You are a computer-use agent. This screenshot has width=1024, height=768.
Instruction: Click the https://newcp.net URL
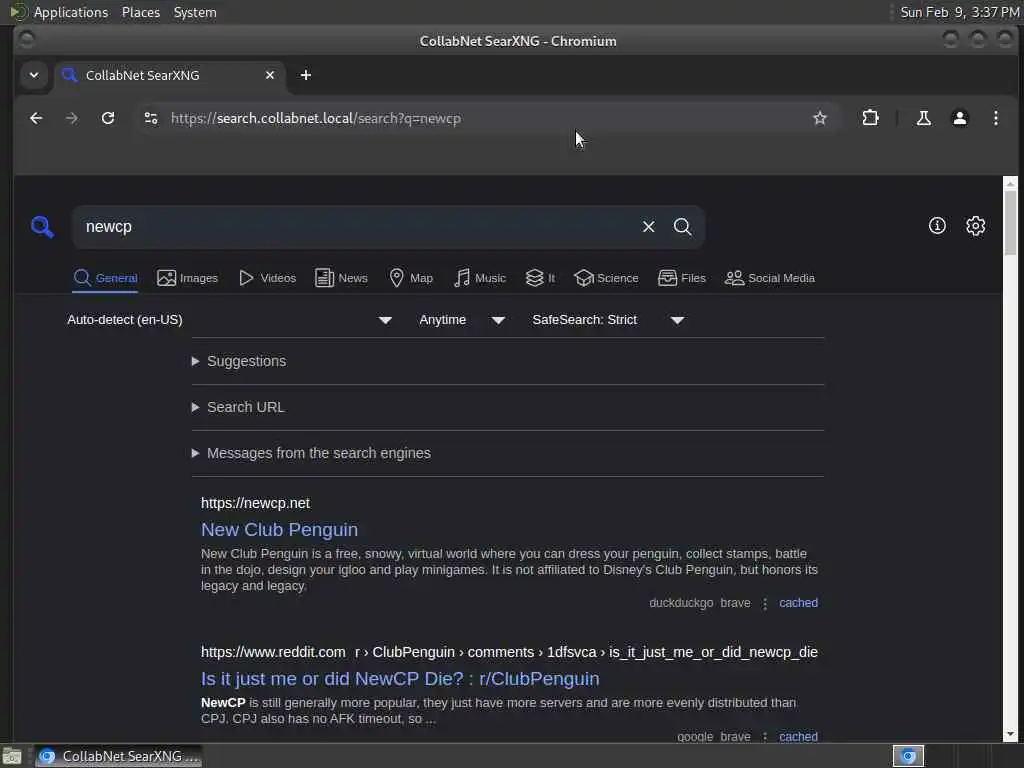pos(255,503)
